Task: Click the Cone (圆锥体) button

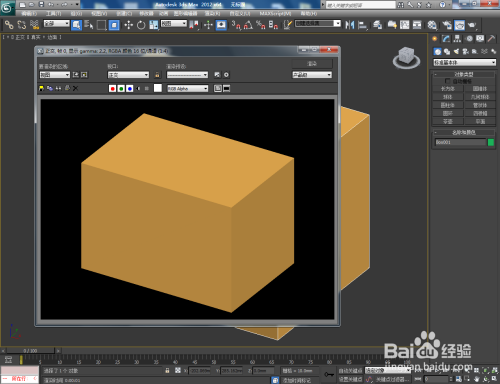Action: click(480, 89)
